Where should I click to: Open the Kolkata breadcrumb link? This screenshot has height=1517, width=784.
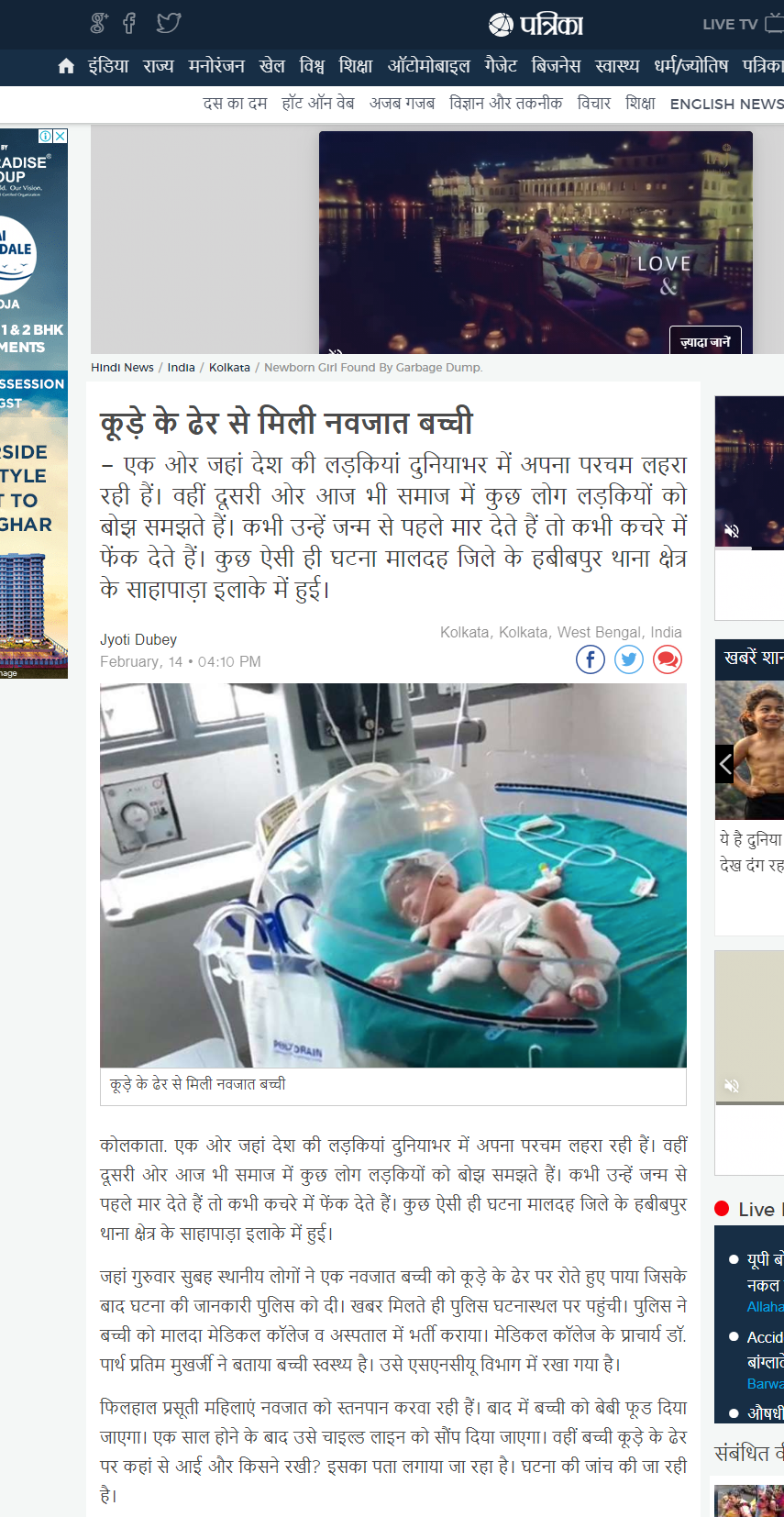[x=229, y=367]
